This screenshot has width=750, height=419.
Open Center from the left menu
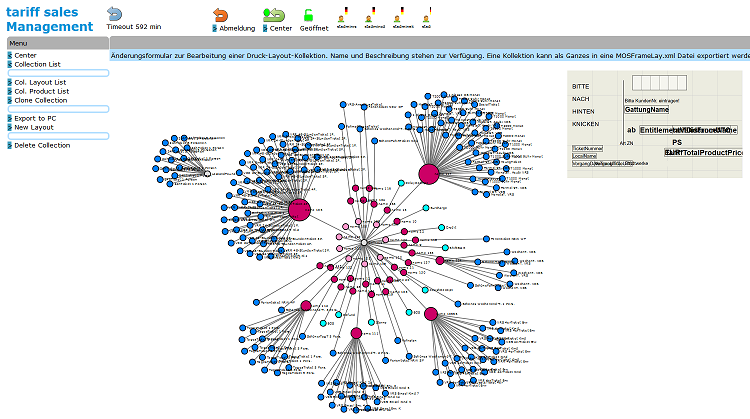[25, 55]
